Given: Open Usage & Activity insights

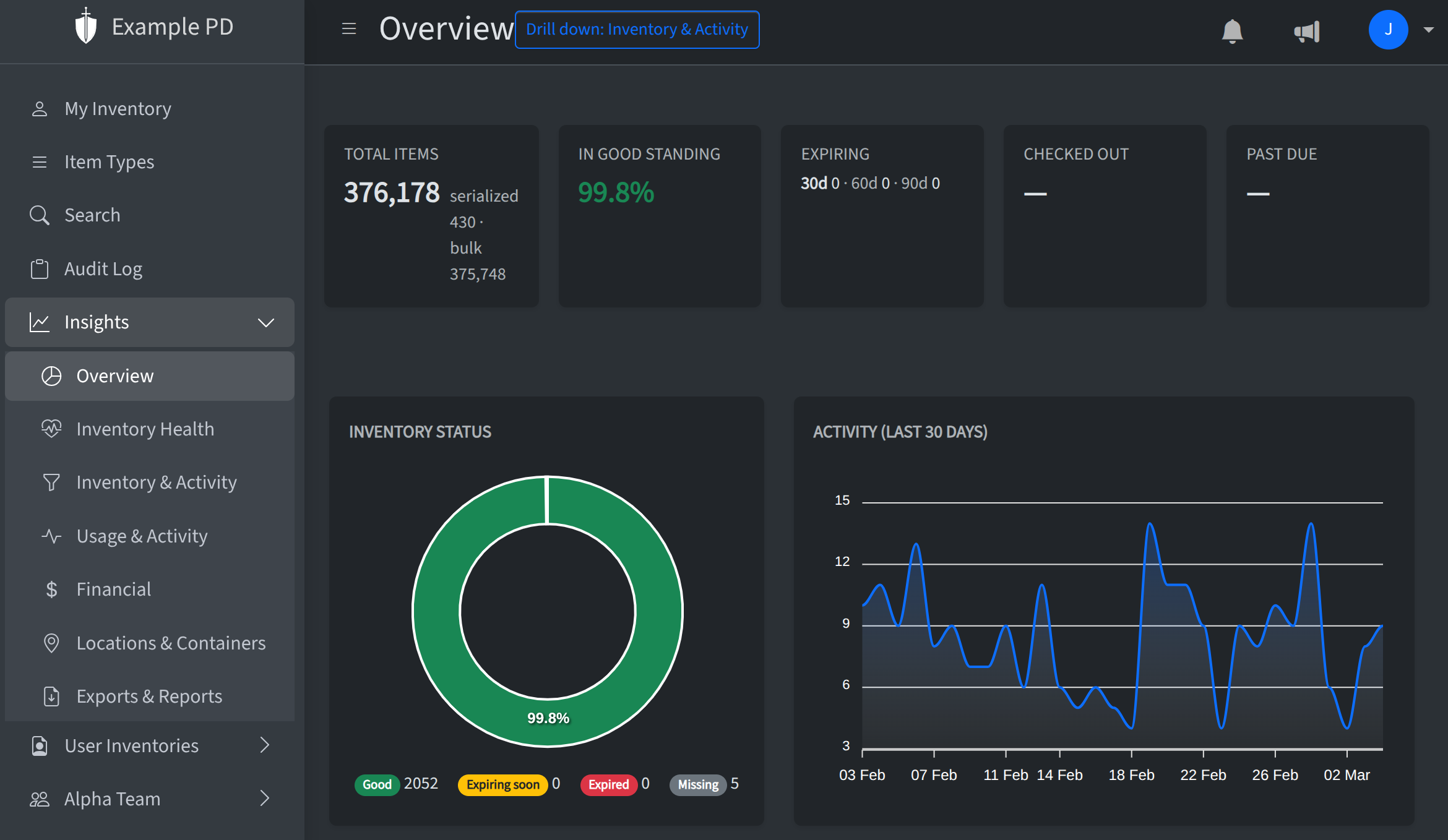Looking at the screenshot, I should [x=142, y=536].
